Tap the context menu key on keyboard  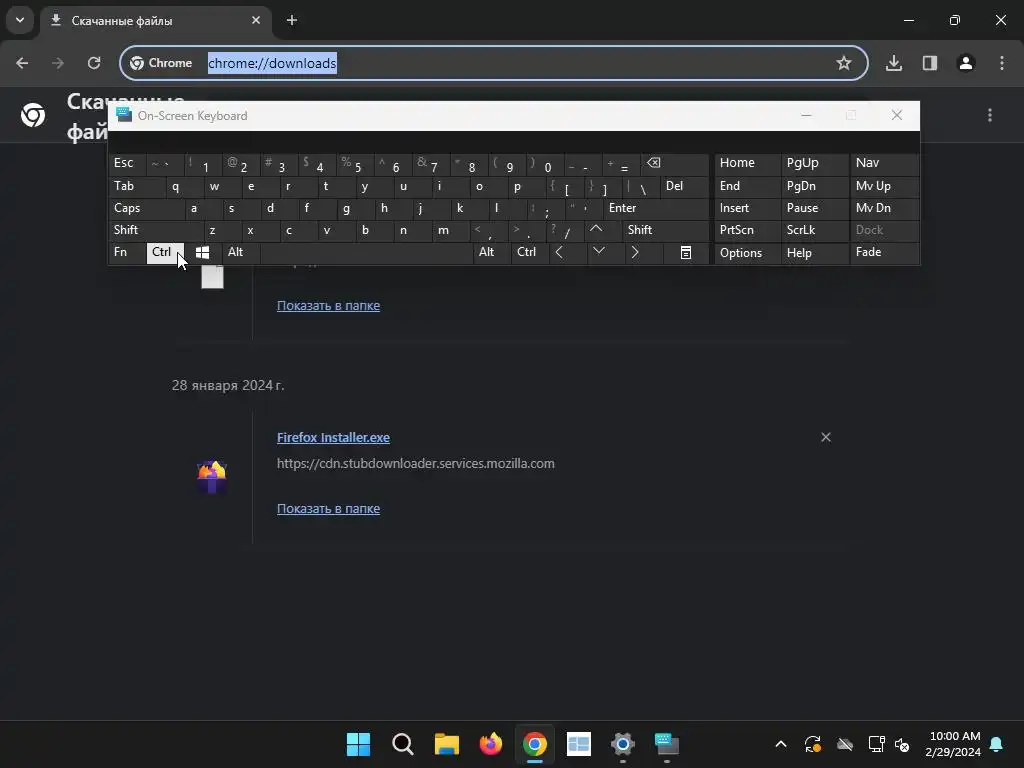[686, 253]
